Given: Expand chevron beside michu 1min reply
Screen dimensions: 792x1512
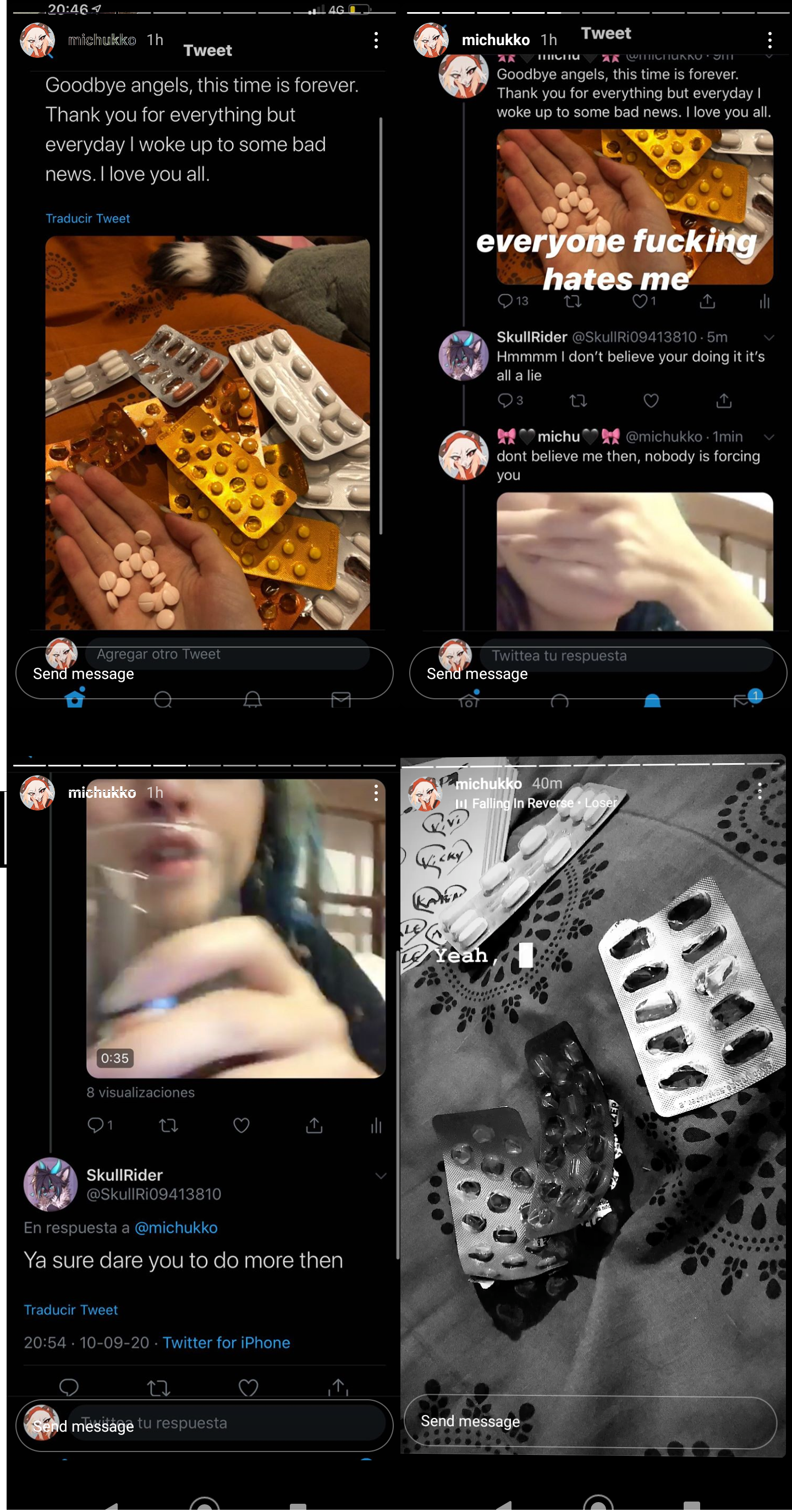Looking at the screenshot, I should [x=768, y=437].
